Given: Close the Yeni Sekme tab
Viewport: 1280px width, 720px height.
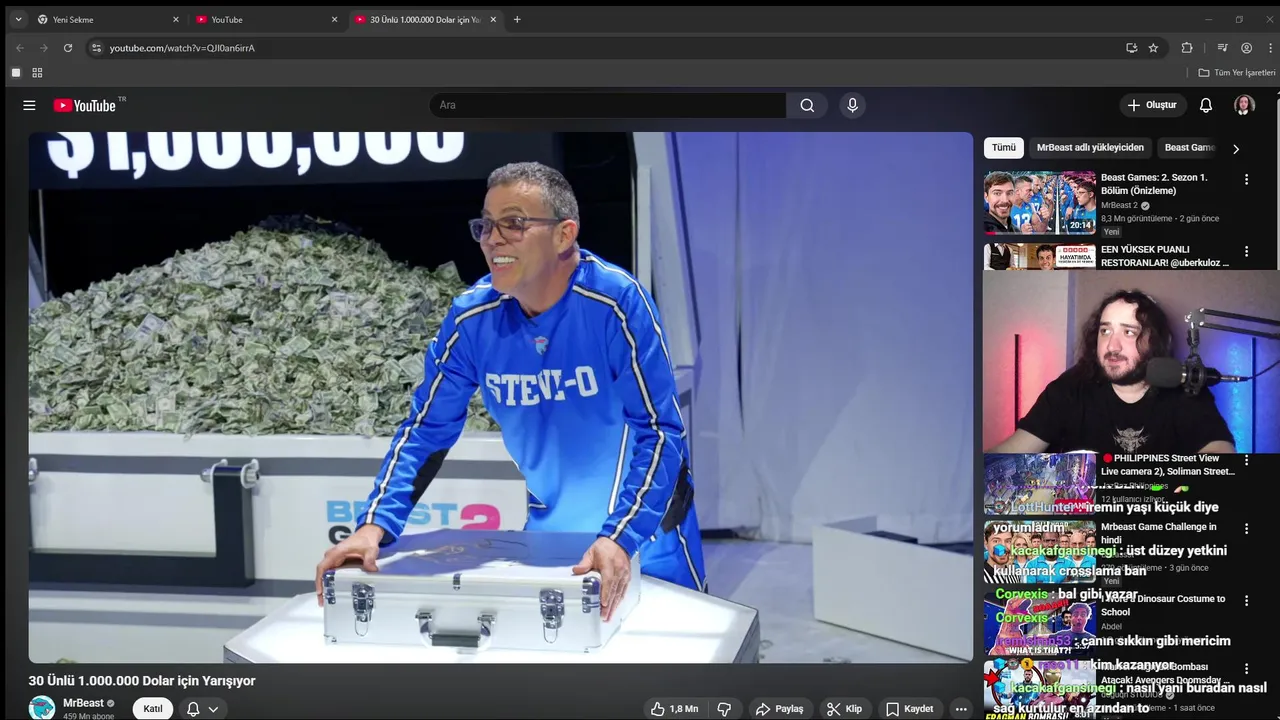Looking at the screenshot, I should coord(175,19).
